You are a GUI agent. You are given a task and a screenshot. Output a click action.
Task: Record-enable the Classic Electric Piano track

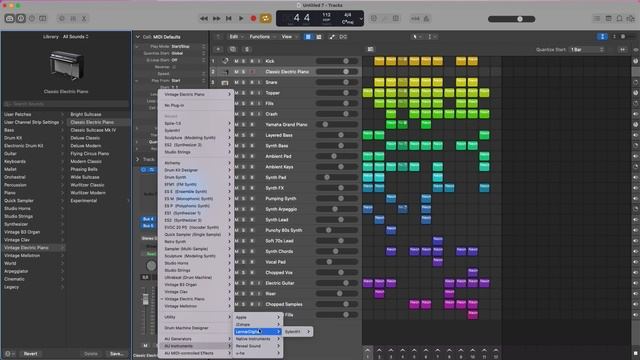pos(252,72)
